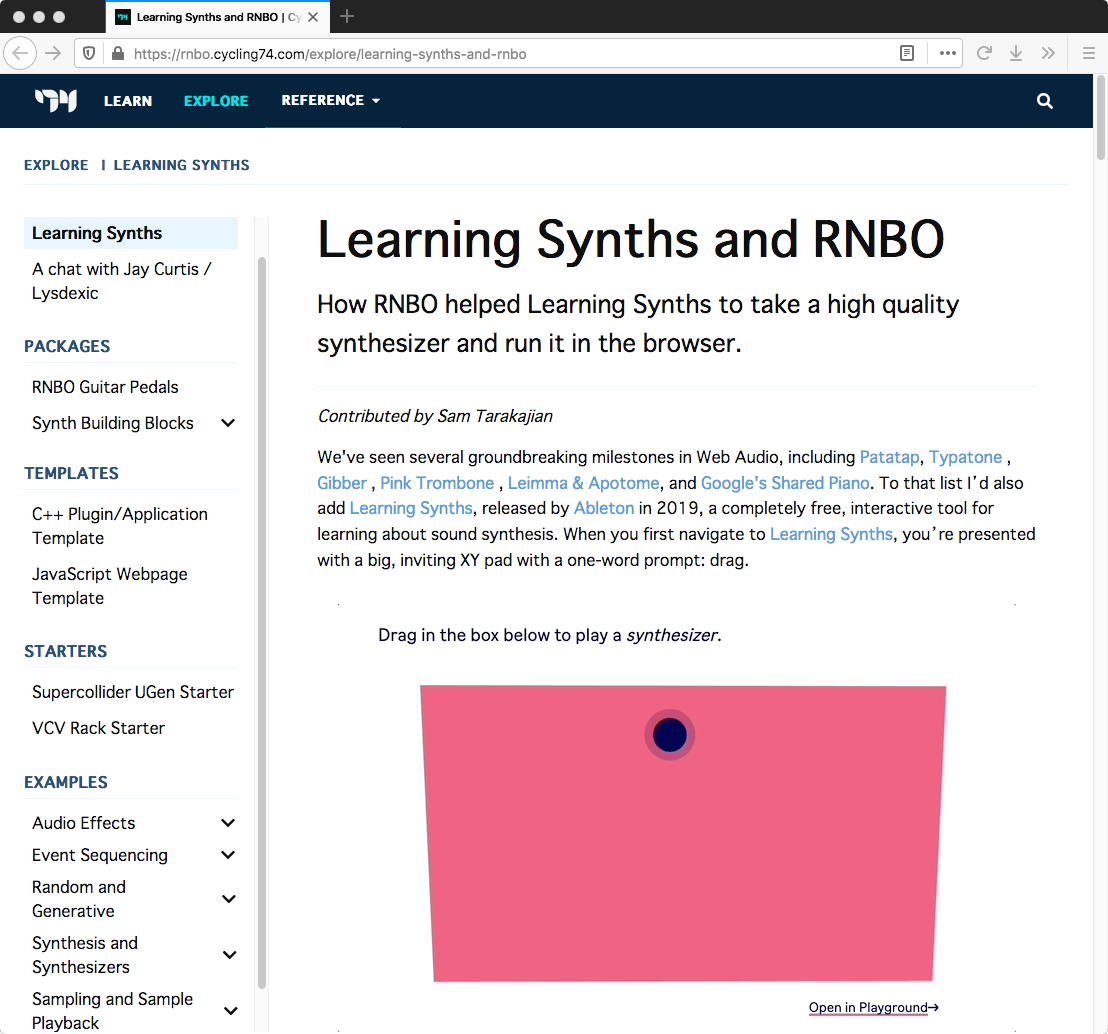Viewport: 1108px width, 1034px height.
Task: Open the EXPLORE nav item
Action: pyautogui.click(x=216, y=101)
